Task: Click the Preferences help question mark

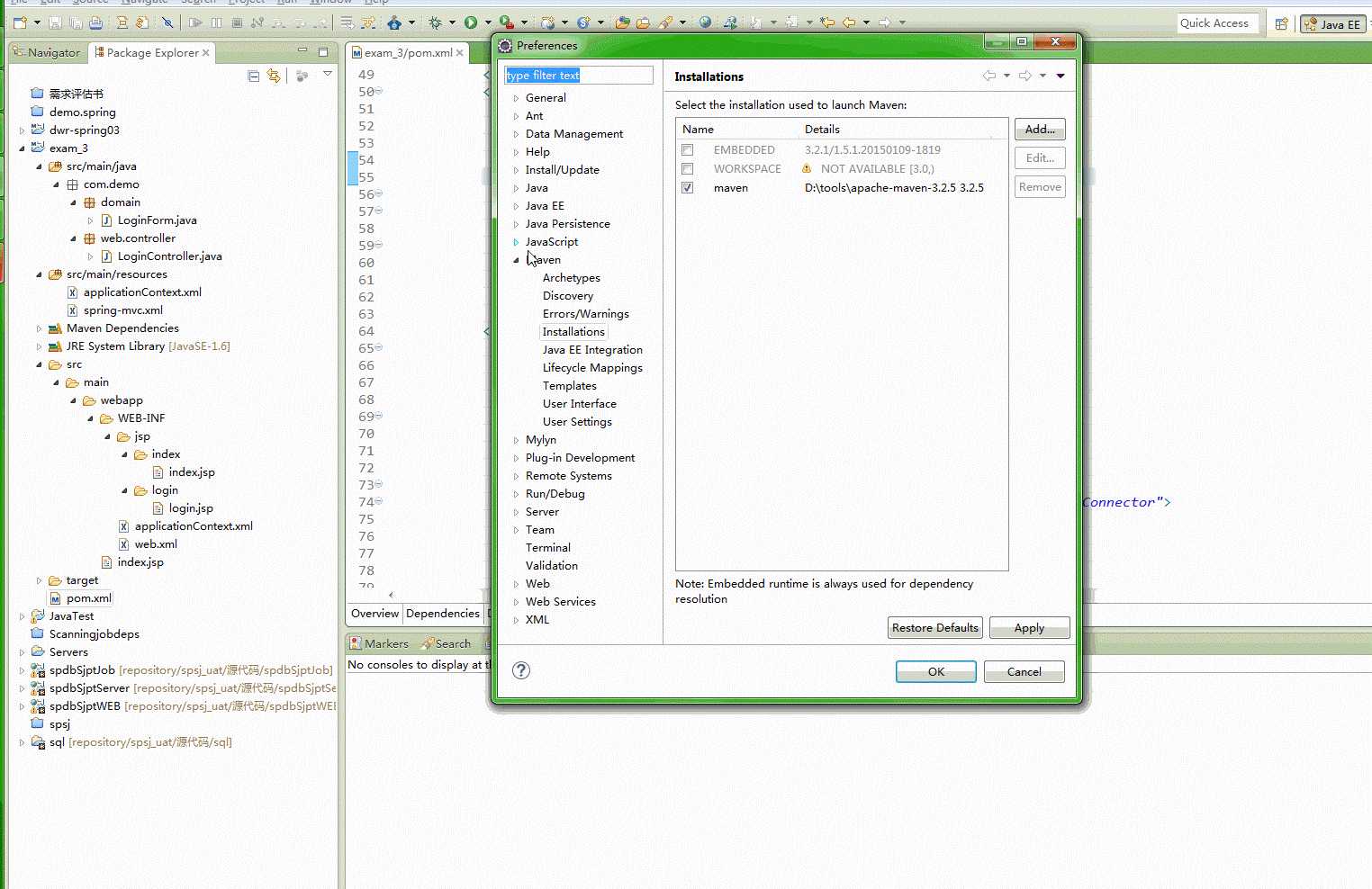Action: click(x=521, y=670)
